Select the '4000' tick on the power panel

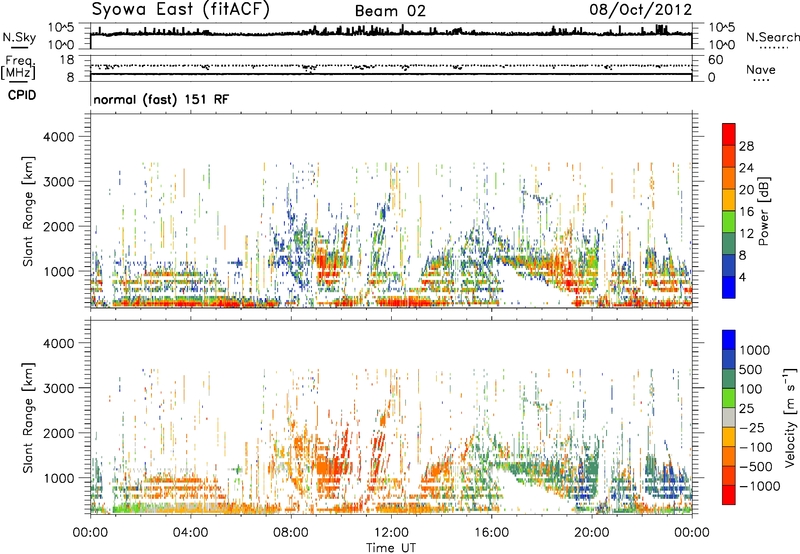tap(59, 137)
